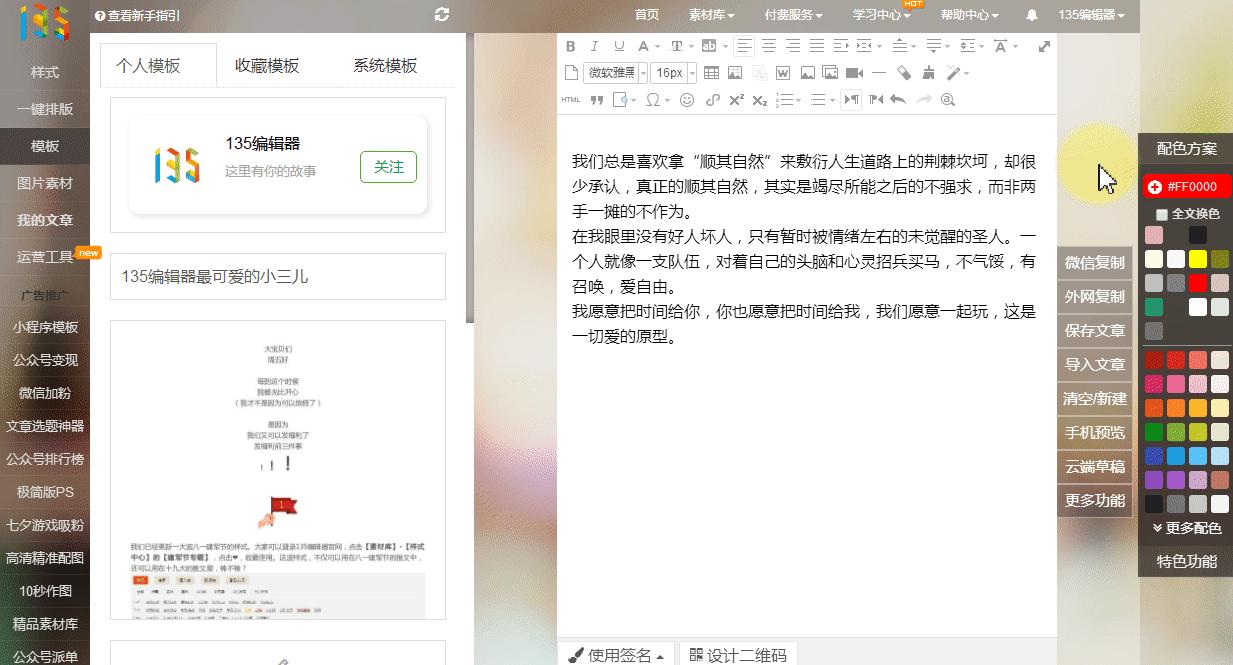The width and height of the screenshot is (1233, 665).
Task: Insert a hyperlink with link icon
Action: coord(712,99)
